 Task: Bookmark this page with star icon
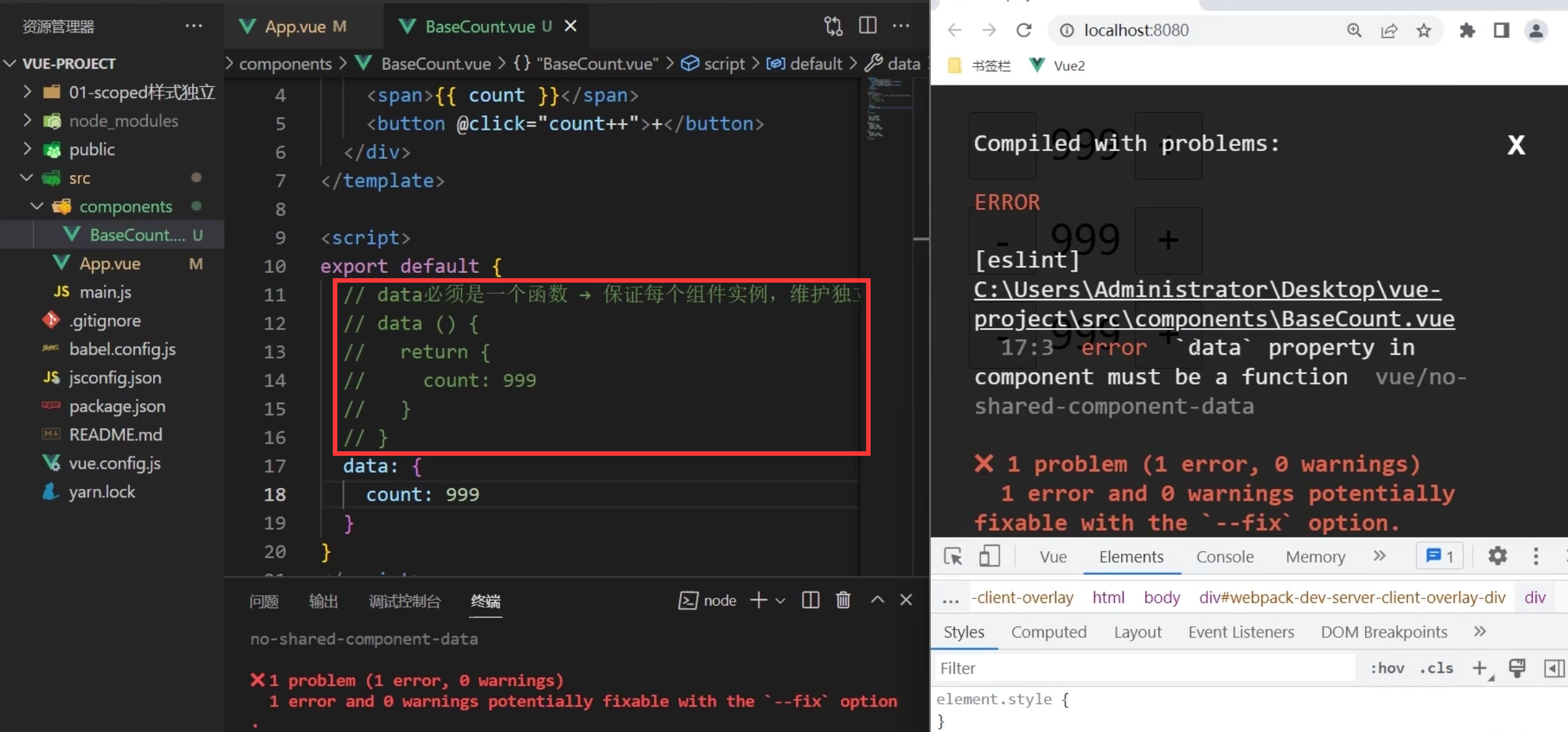click(x=1423, y=30)
